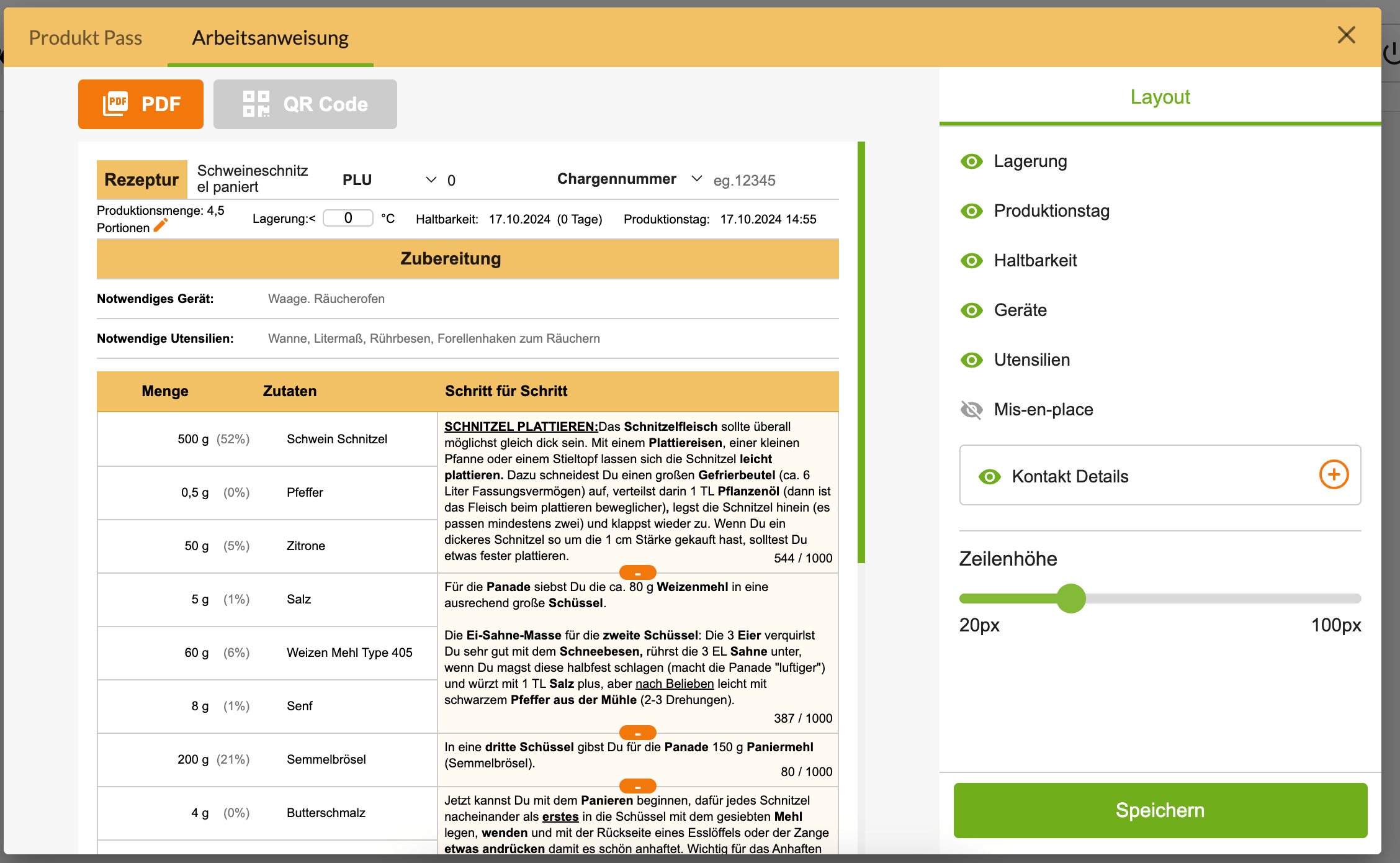This screenshot has width=1400, height=863.
Task: Click the green preview scrollbar
Action: coord(861,353)
